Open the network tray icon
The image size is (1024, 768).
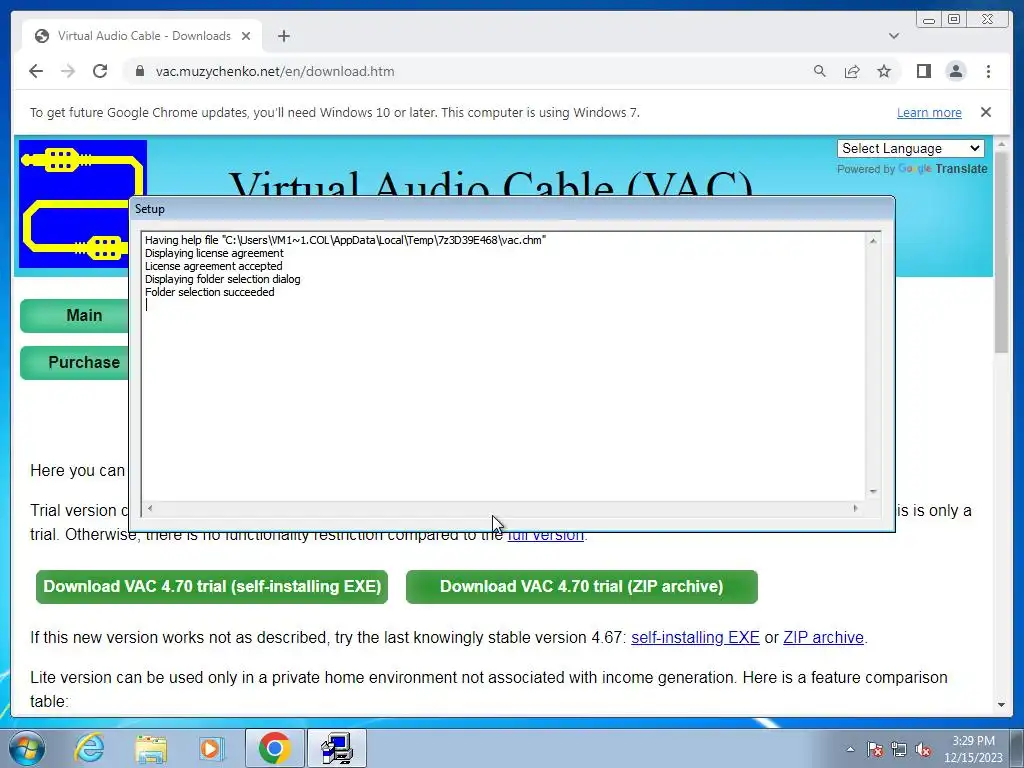(x=899, y=749)
